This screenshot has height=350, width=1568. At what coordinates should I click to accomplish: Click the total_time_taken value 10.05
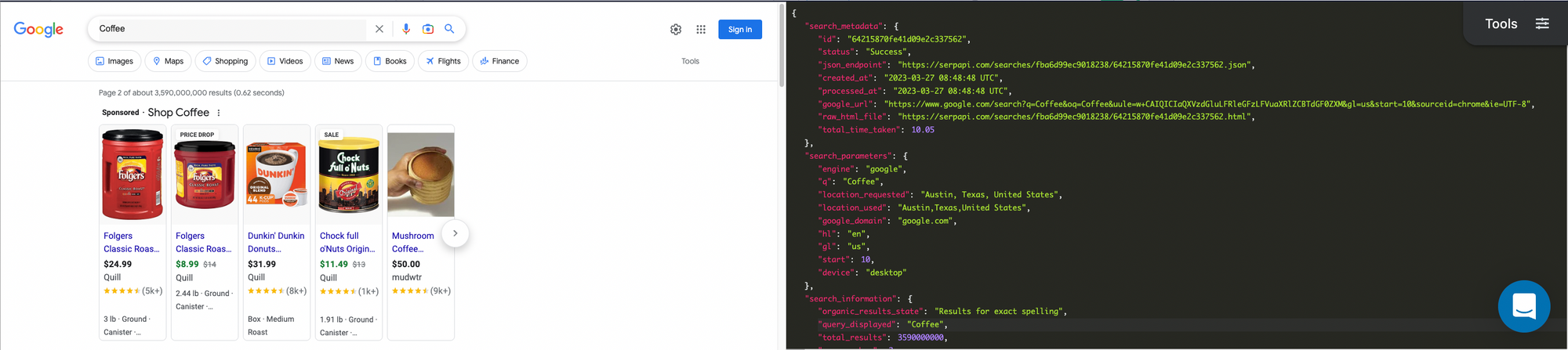[923, 130]
